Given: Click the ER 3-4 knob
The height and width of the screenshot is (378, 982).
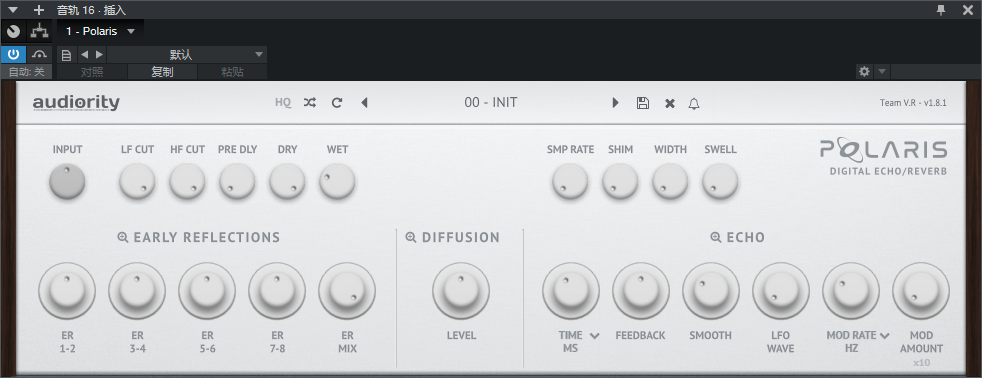Looking at the screenshot, I should pyautogui.click(x=137, y=291).
